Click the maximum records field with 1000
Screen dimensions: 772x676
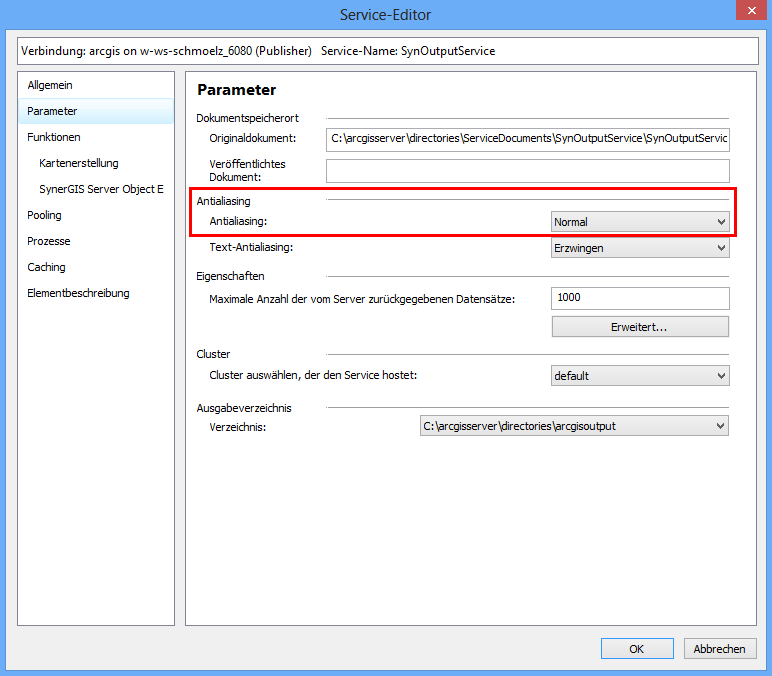click(x=640, y=298)
